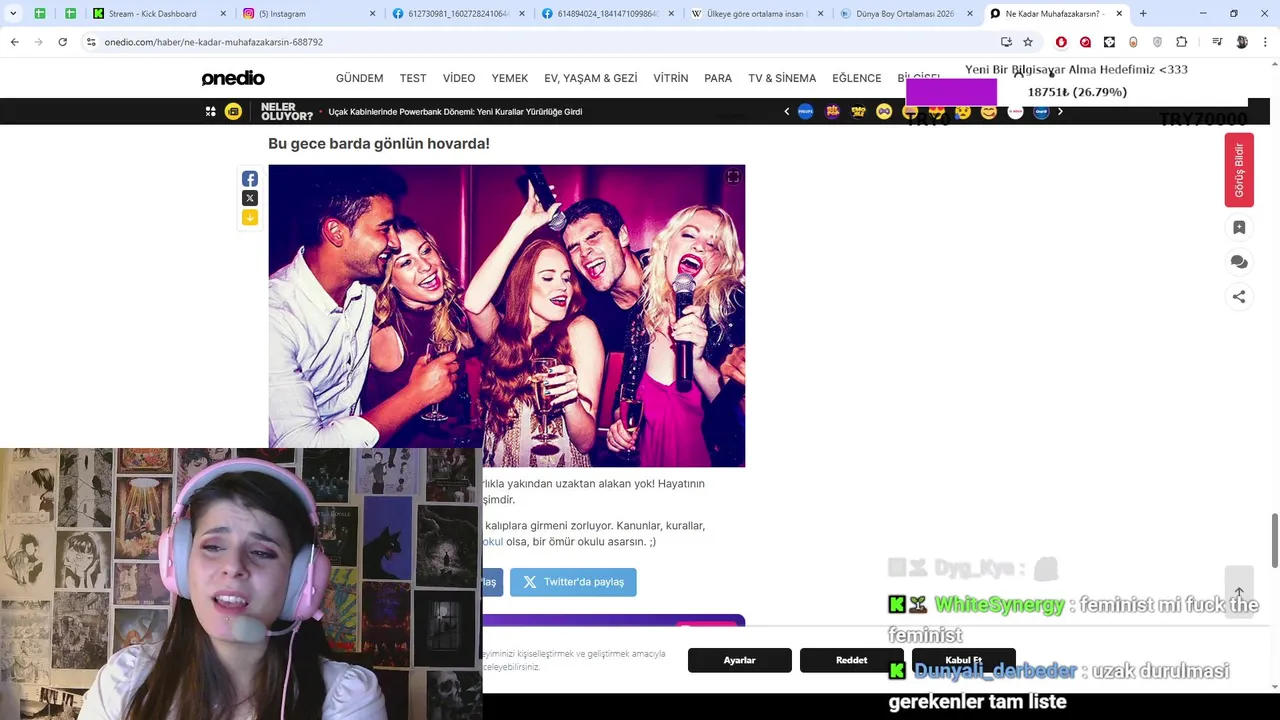Close the Instagram tab
Screen dimensions: 1280x720
tap(373, 14)
